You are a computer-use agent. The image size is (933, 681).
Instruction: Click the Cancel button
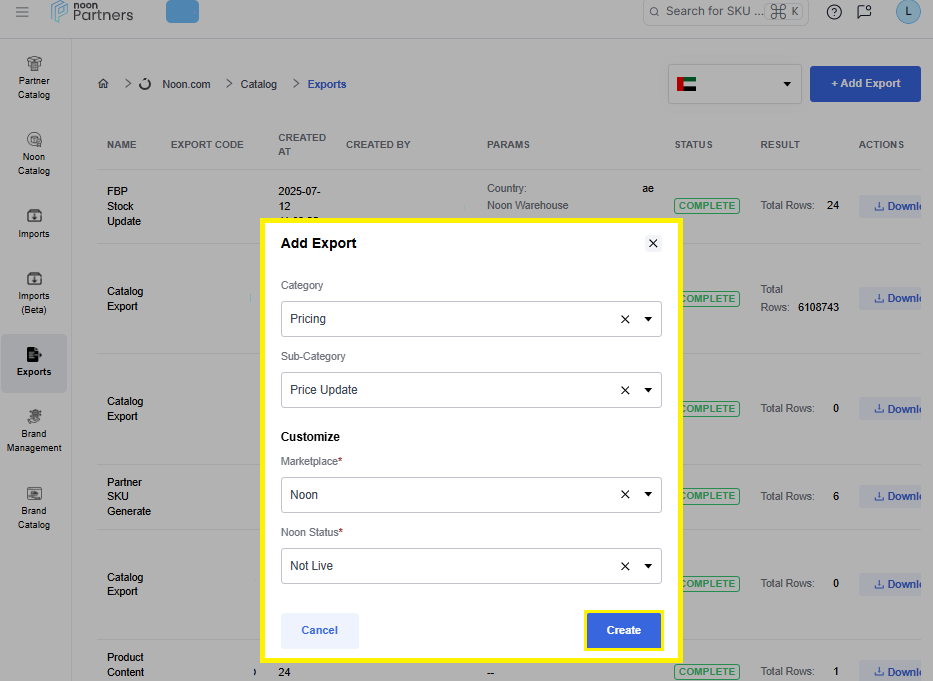[320, 630]
